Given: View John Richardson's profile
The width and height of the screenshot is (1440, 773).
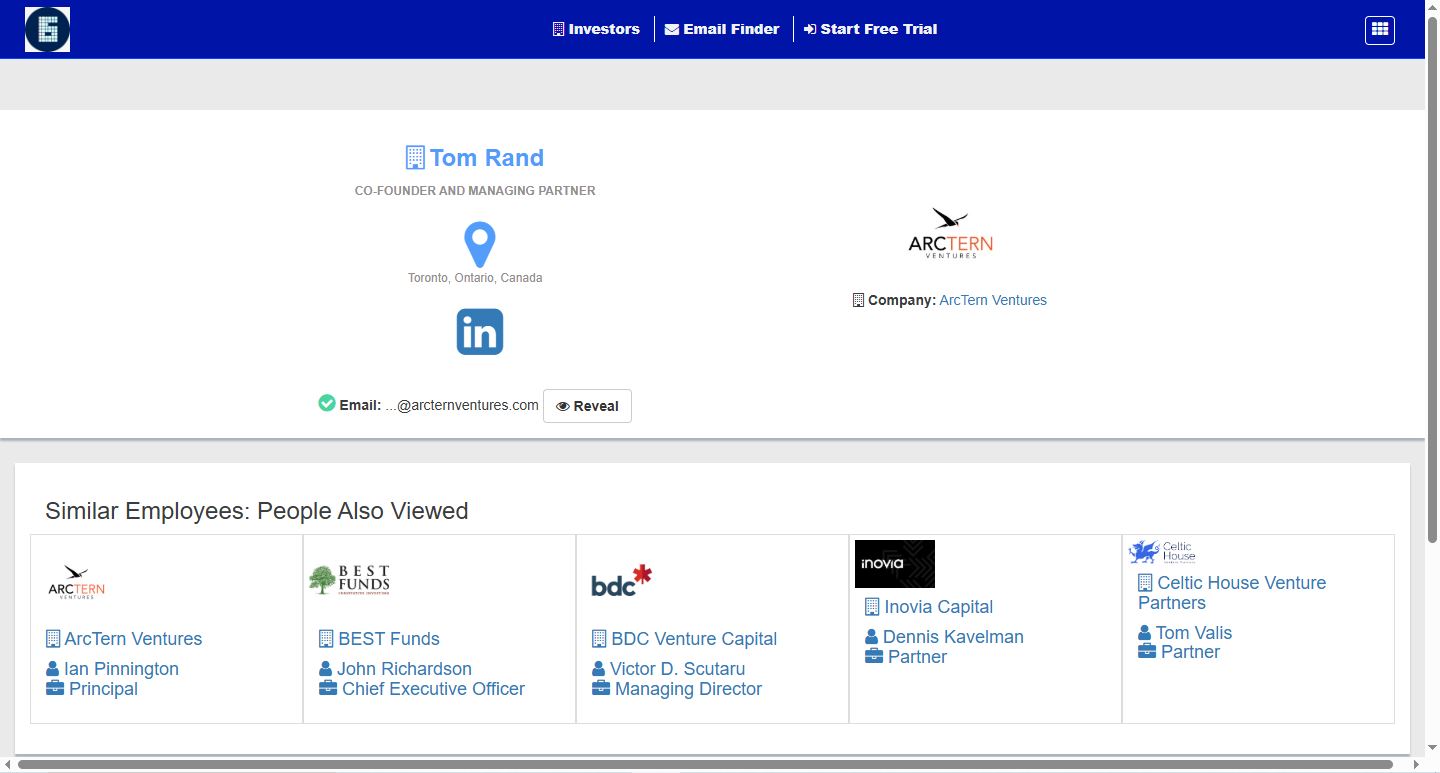Looking at the screenshot, I should pyautogui.click(x=404, y=669).
